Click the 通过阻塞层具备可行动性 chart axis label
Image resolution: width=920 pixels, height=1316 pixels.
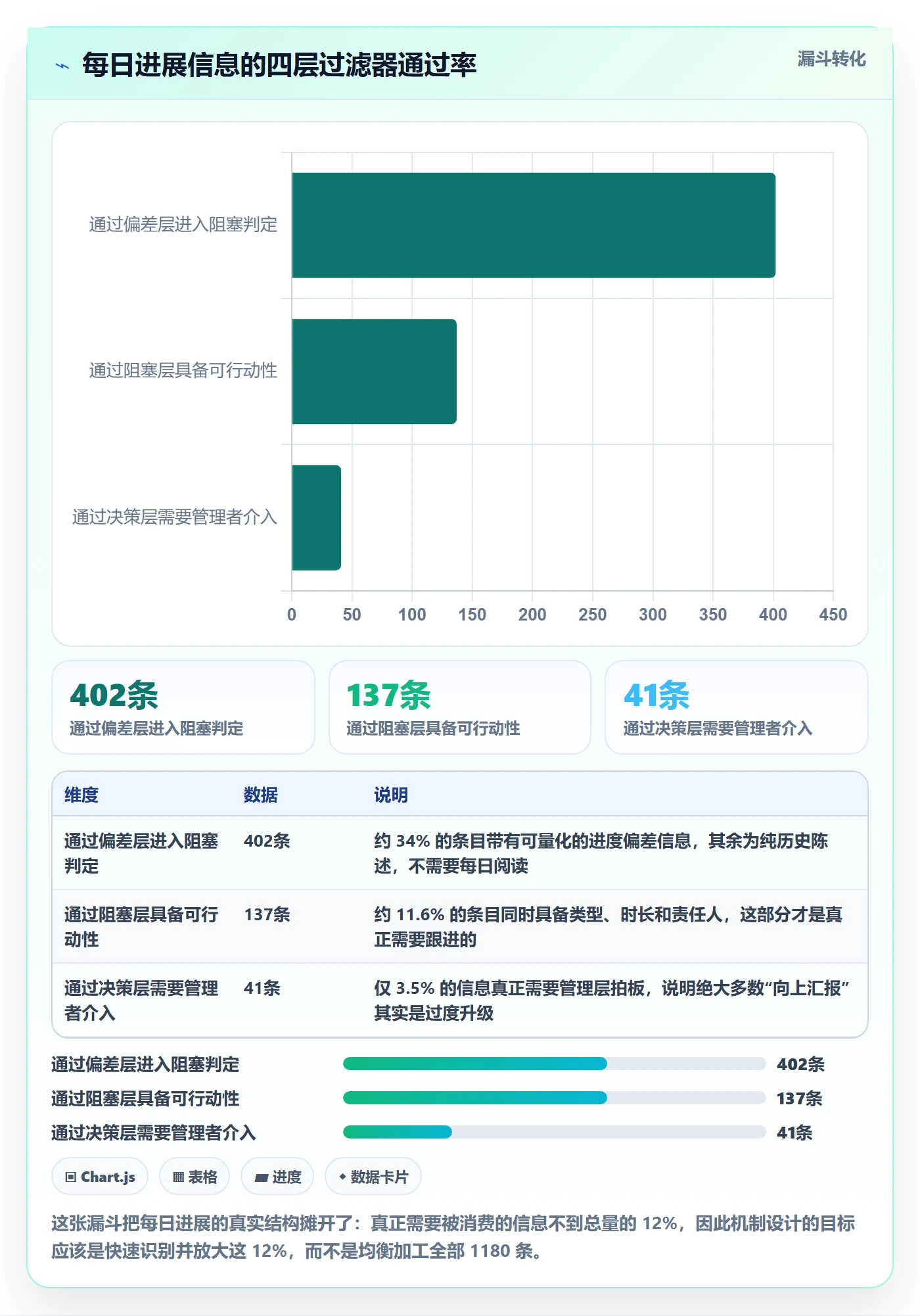(183, 371)
